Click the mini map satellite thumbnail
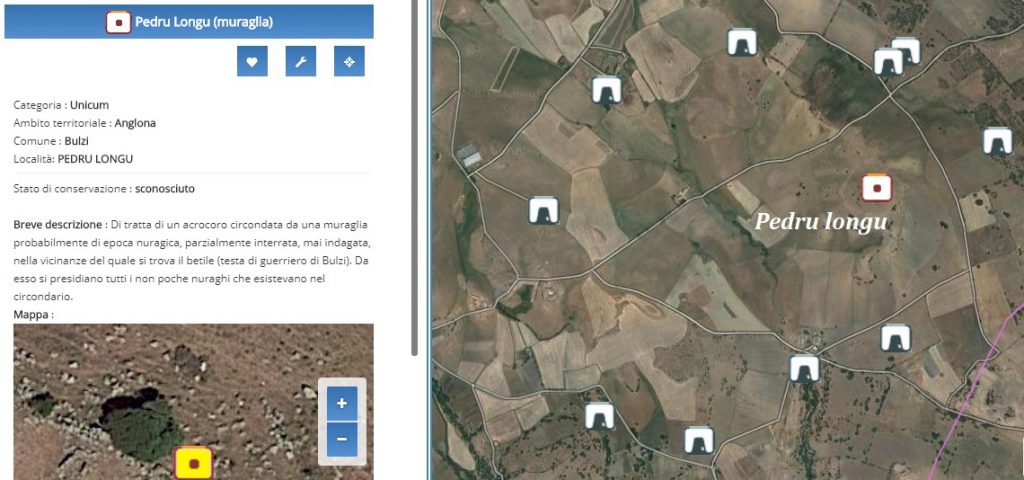The image size is (1024, 480). [x=193, y=402]
